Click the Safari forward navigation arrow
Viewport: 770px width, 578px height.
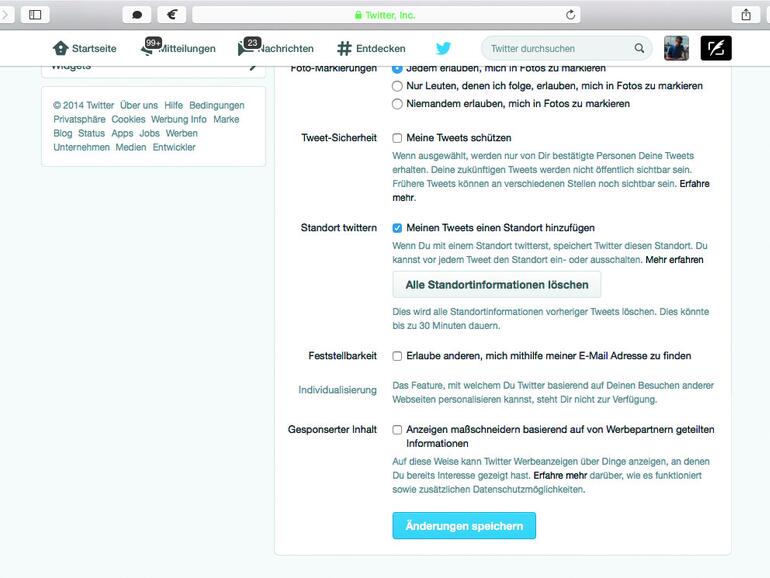[4, 15]
